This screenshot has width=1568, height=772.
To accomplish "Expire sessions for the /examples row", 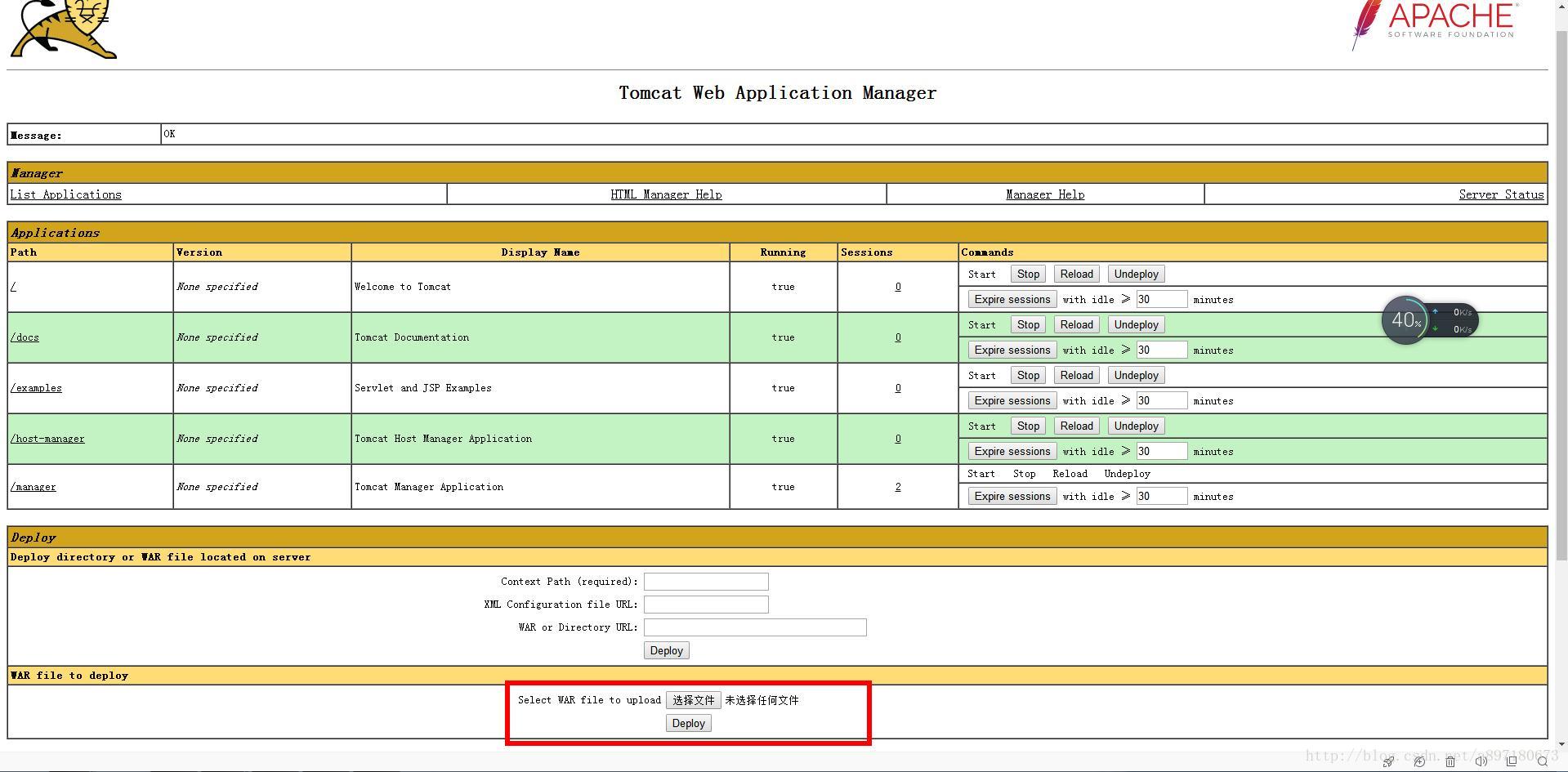I will click(1012, 401).
